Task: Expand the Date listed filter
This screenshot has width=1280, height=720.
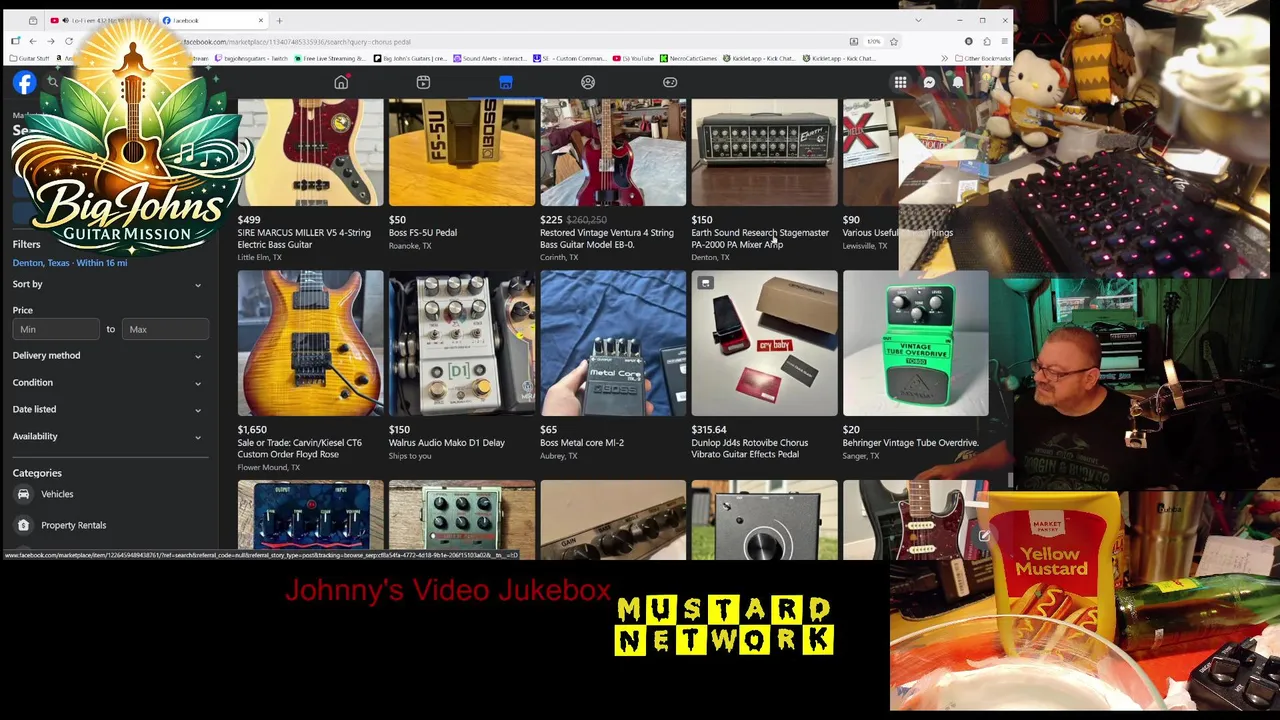Action: click(109, 409)
